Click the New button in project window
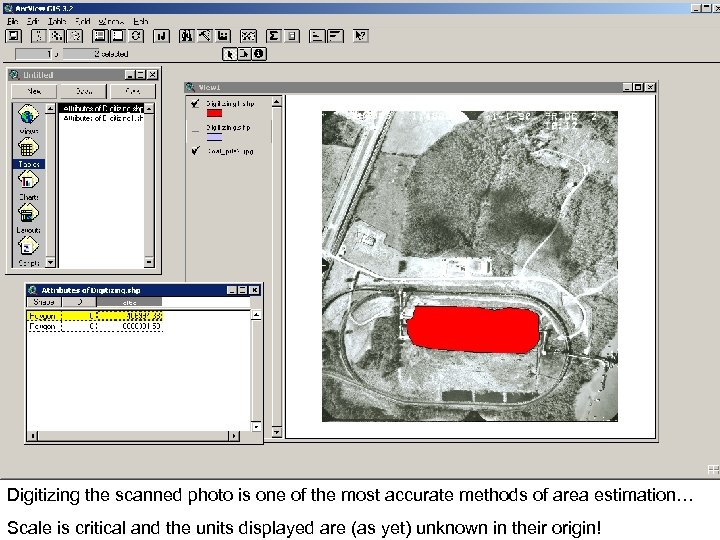This screenshot has height=540, width=720. pos(34,91)
